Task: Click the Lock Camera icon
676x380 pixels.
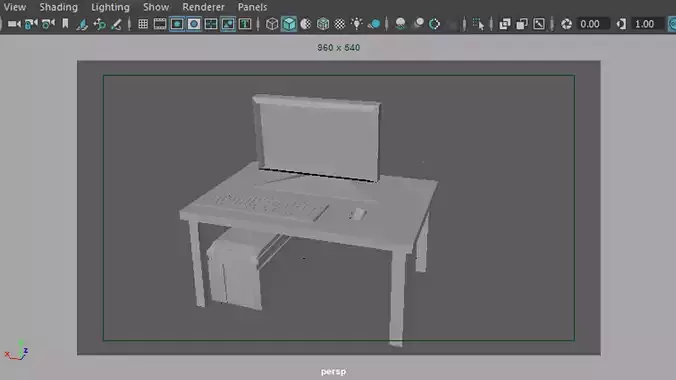Action: point(31,24)
